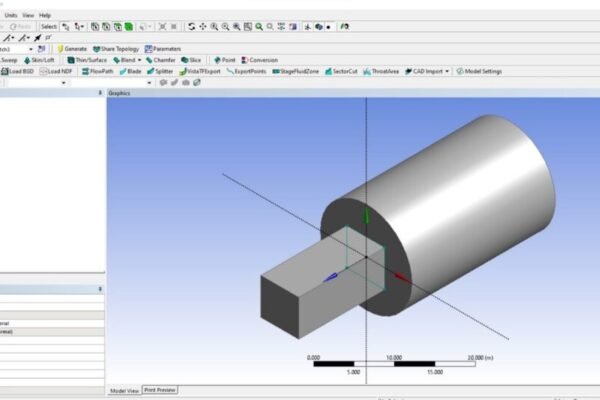Open the Help menu
Screen dimensions: 600x400
coord(45,15)
